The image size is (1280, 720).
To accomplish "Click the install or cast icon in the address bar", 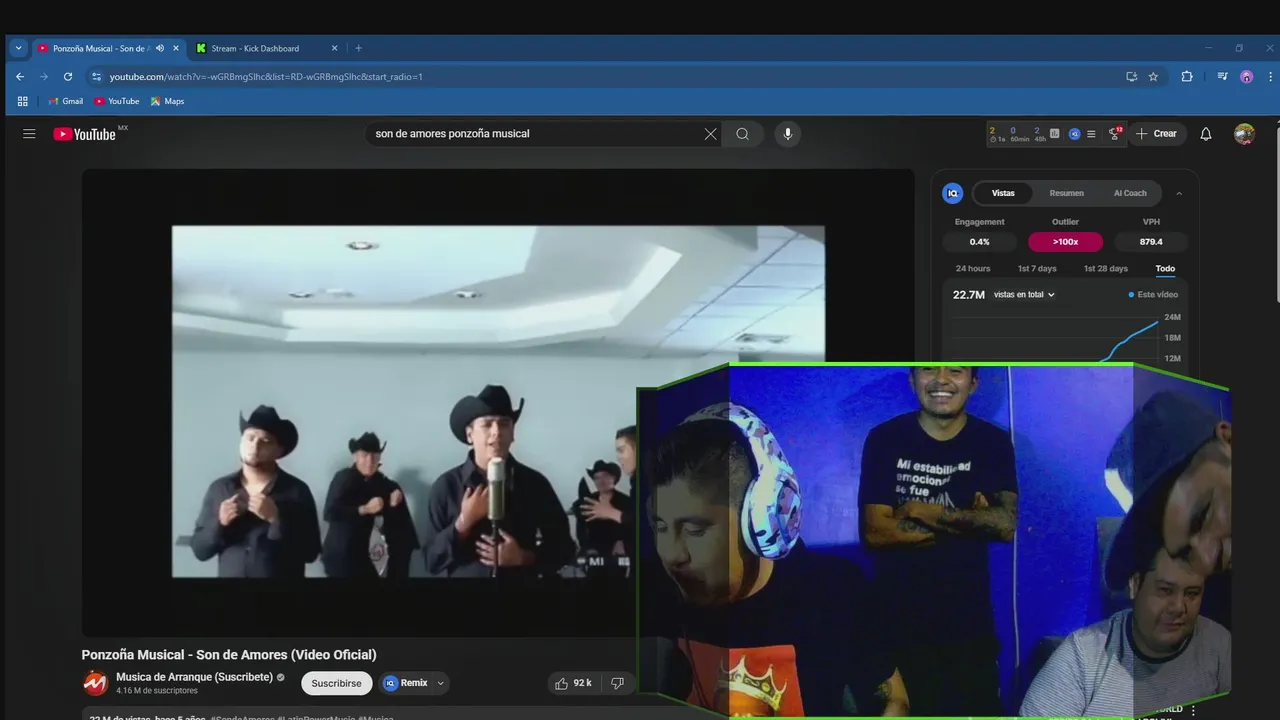I will (x=1131, y=76).
